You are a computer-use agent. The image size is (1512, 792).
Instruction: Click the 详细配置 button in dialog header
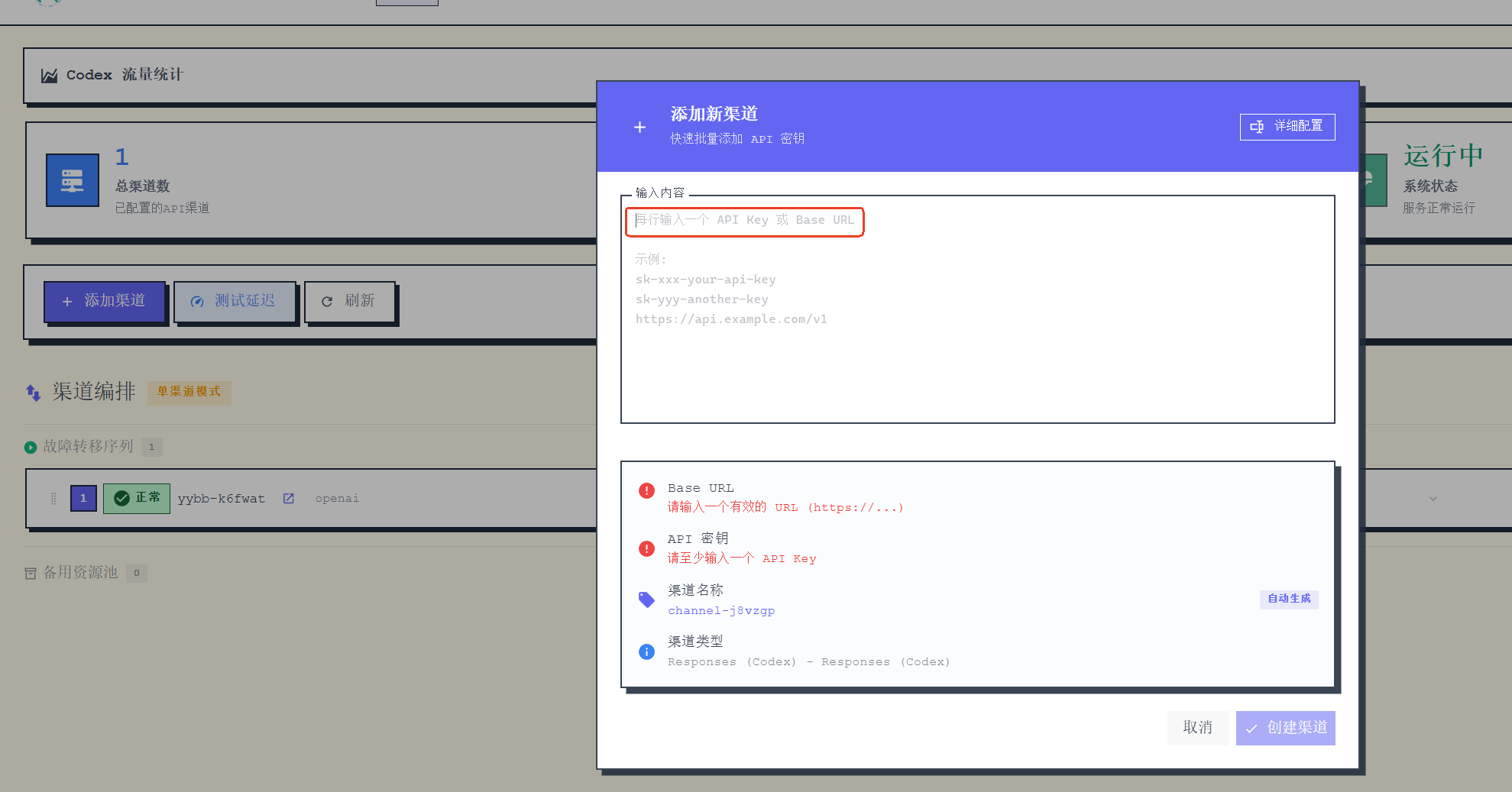pyautogui.click(x=1287, y=127)
